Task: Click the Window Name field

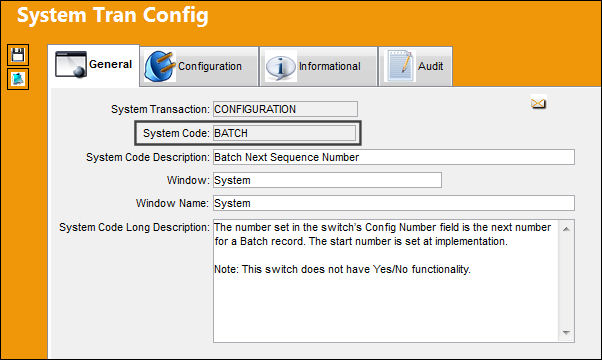Action: coord(394,203)
